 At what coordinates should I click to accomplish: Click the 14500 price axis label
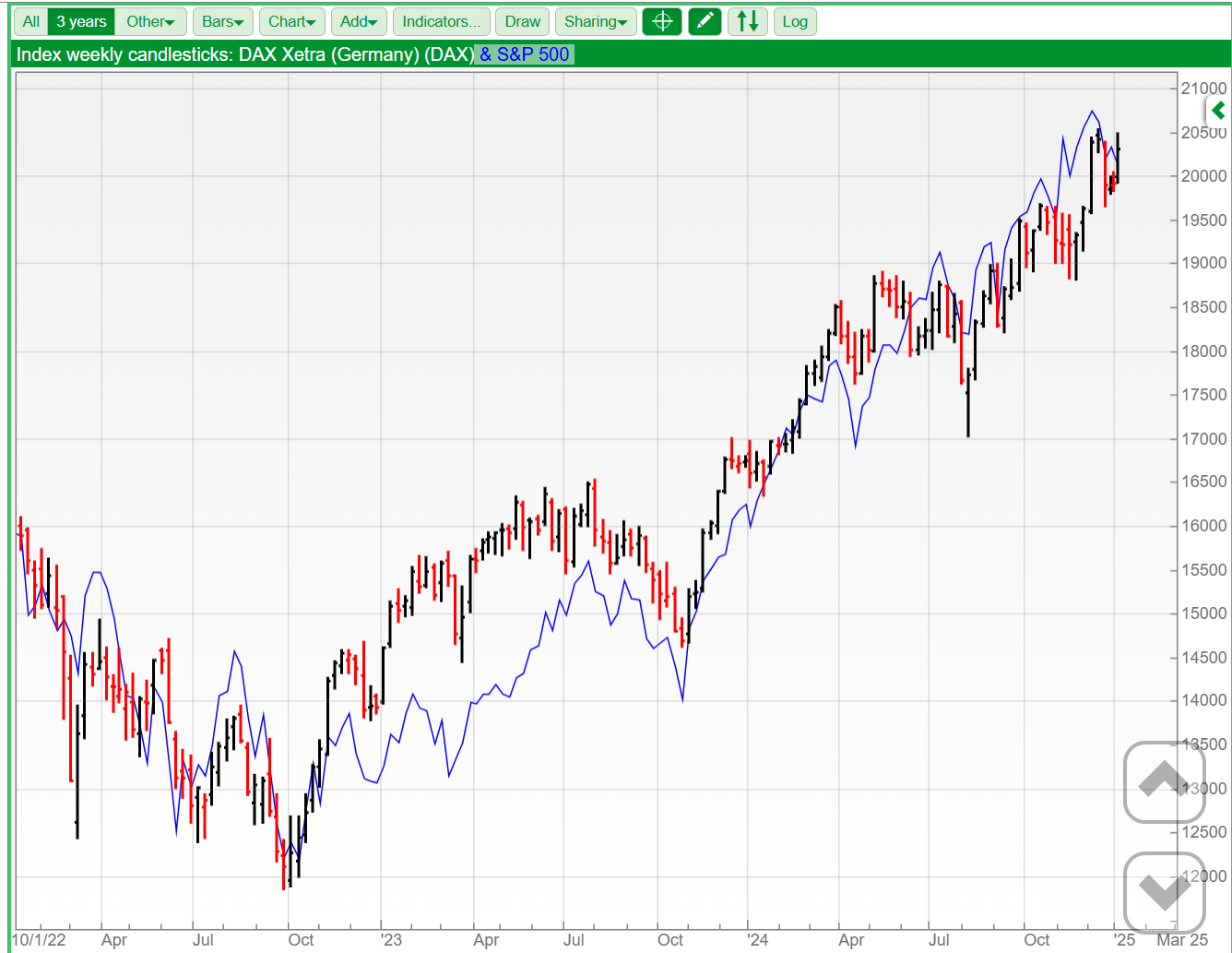(x=1204, y=658)
